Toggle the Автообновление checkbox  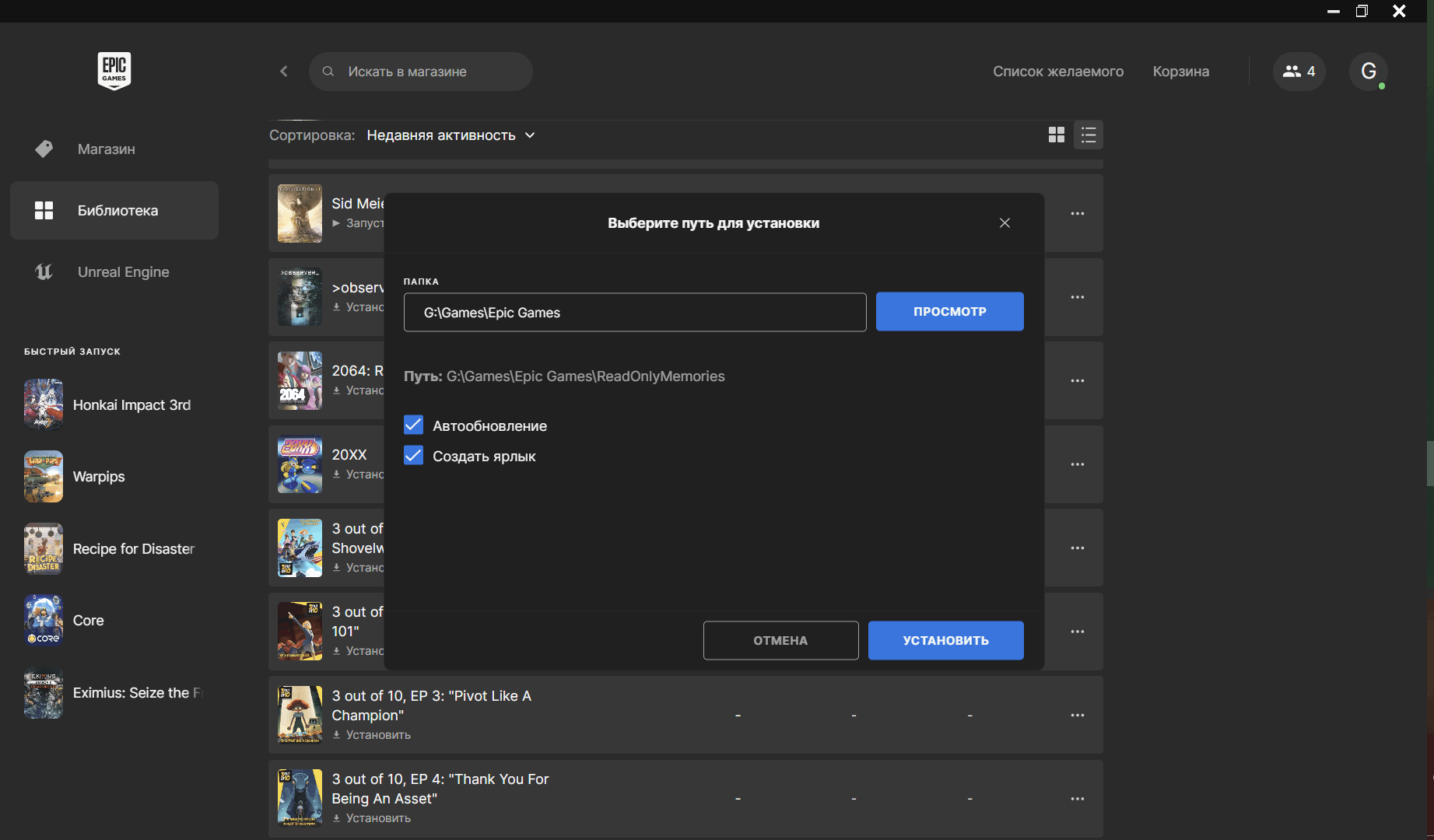coord(413,425)
